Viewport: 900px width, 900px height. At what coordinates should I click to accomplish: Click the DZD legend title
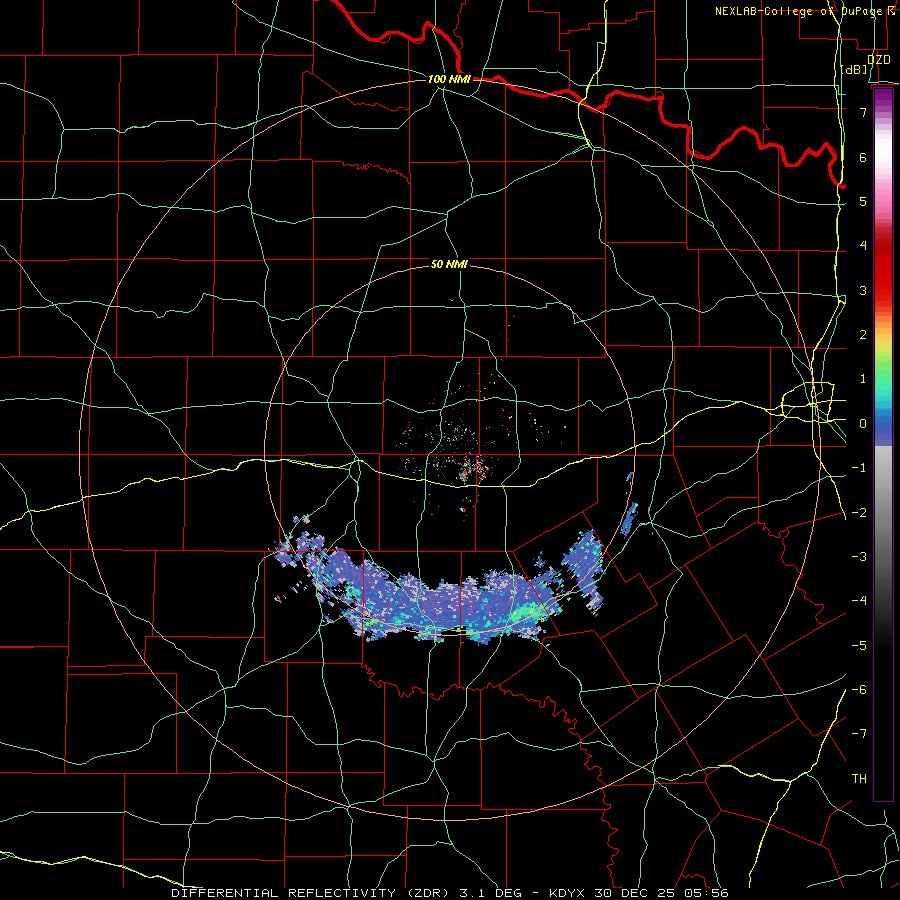click(x=878, y=60)
